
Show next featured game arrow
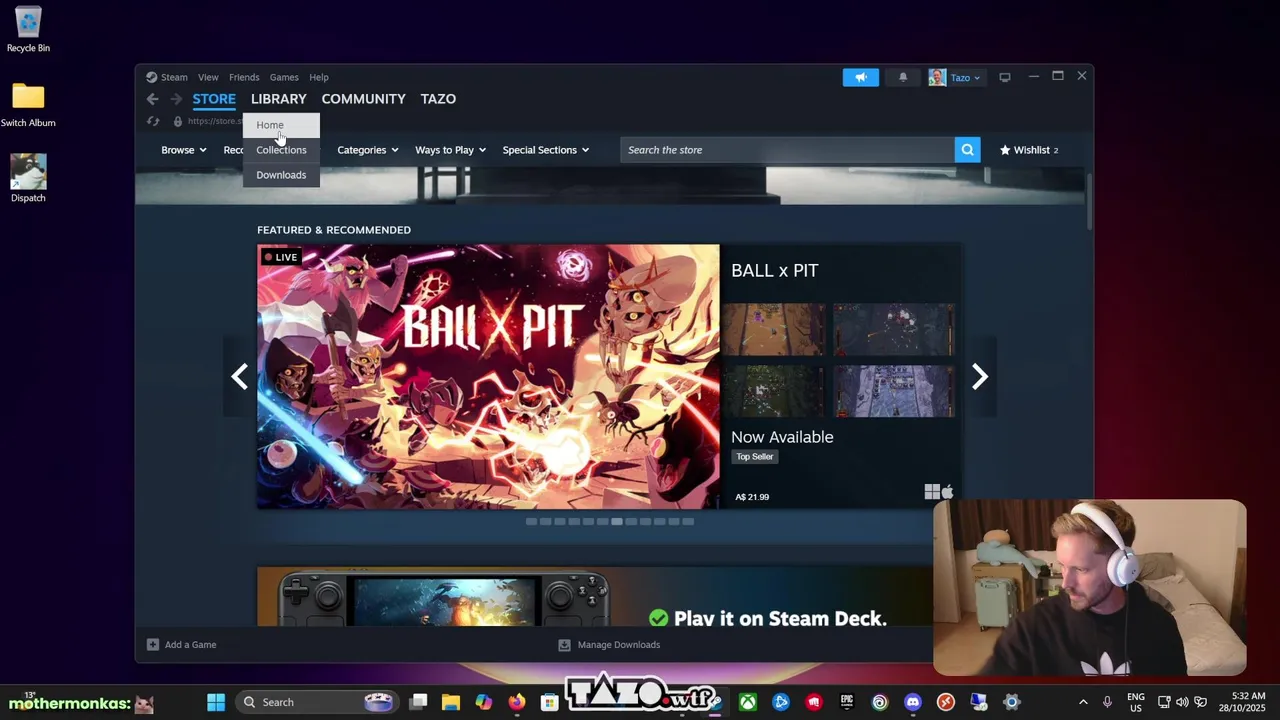(979, 377)
